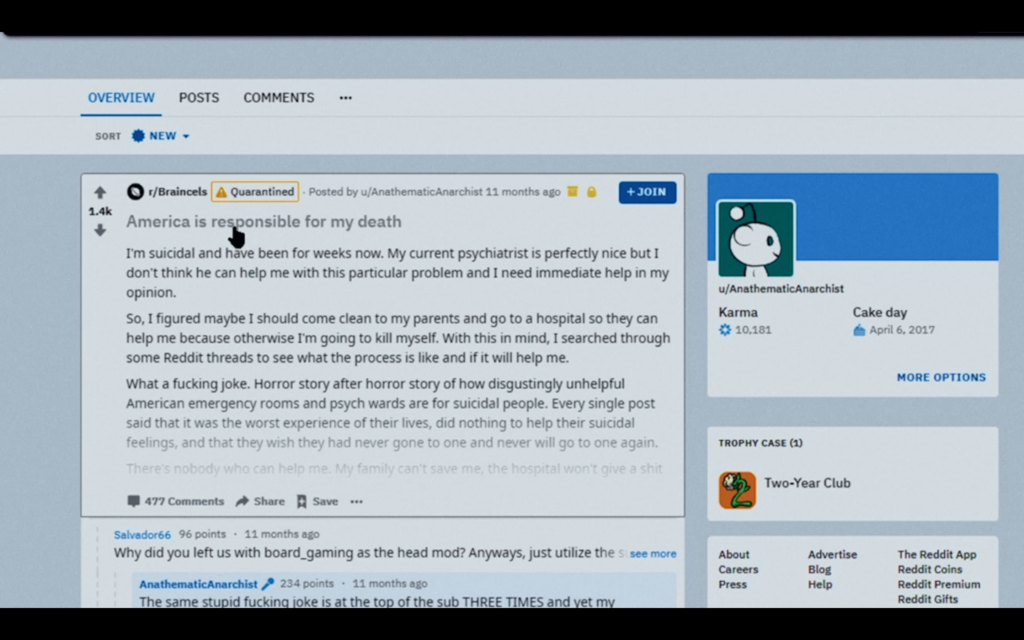The height and width of the screenshot is (640, 1024).
Task: Expand Salvador66 comment with see more
Action: (x=653, y=554)
